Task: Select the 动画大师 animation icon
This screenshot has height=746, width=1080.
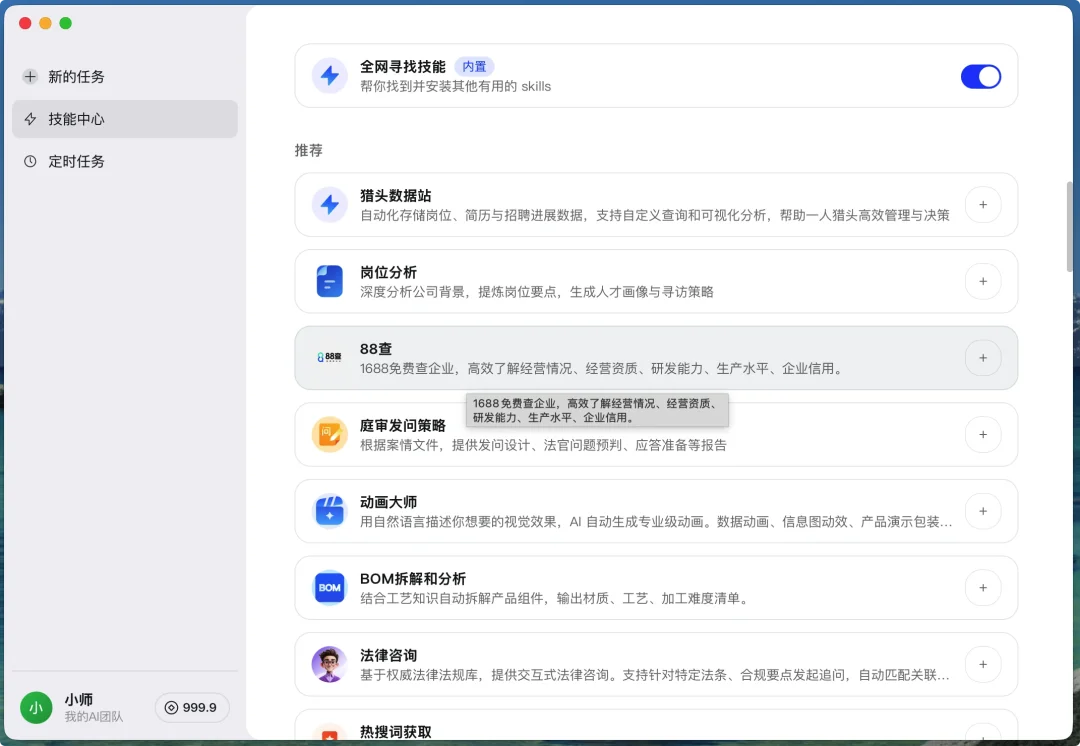Action: pyautogui.click(x=330, y=511)
